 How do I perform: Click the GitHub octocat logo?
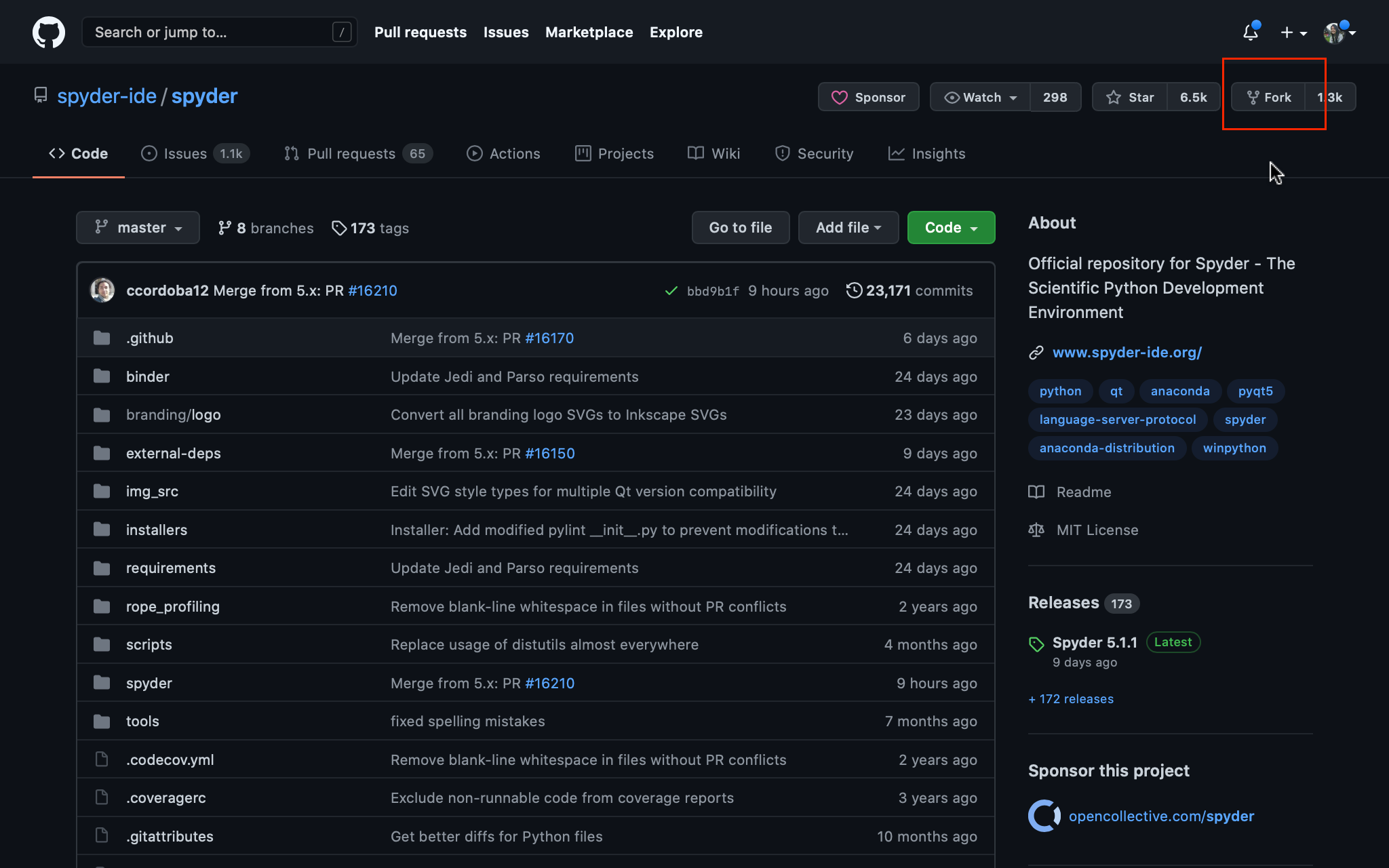pyautogui.click(x=49, y=32)
